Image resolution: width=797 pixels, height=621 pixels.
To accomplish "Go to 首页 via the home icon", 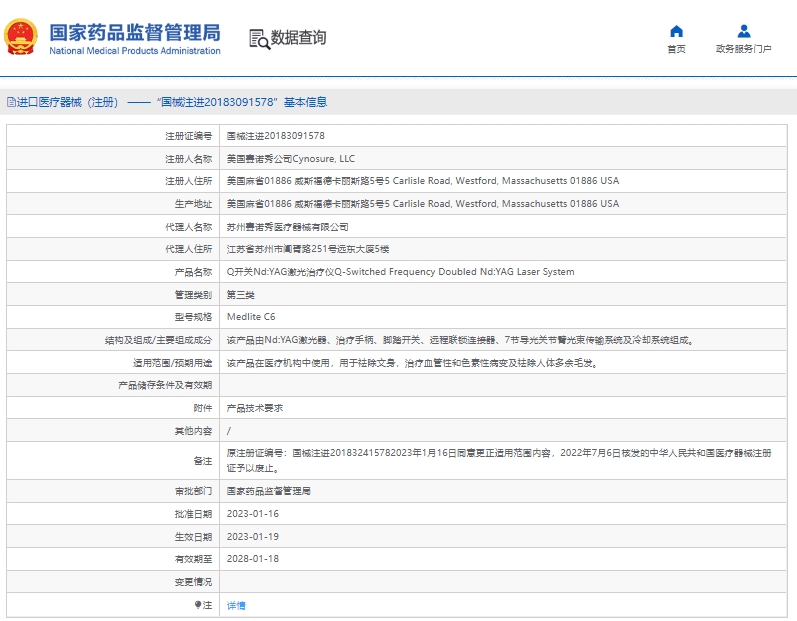I will [x=676, y=32].
